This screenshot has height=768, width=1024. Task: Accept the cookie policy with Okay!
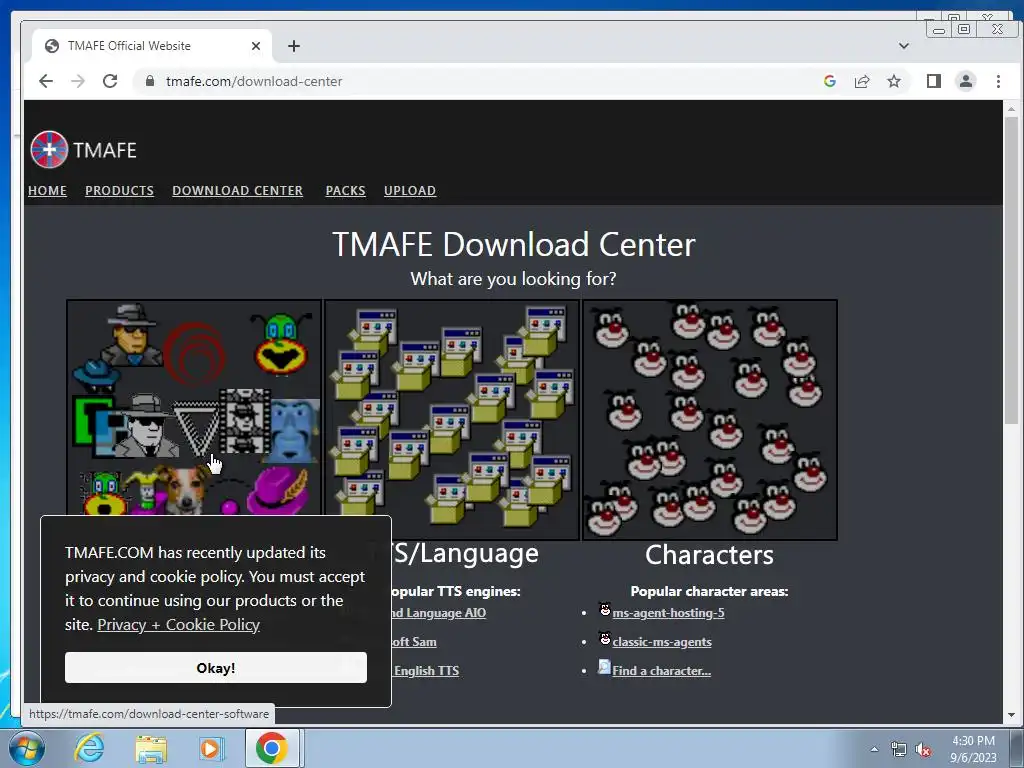click(216, 667)
